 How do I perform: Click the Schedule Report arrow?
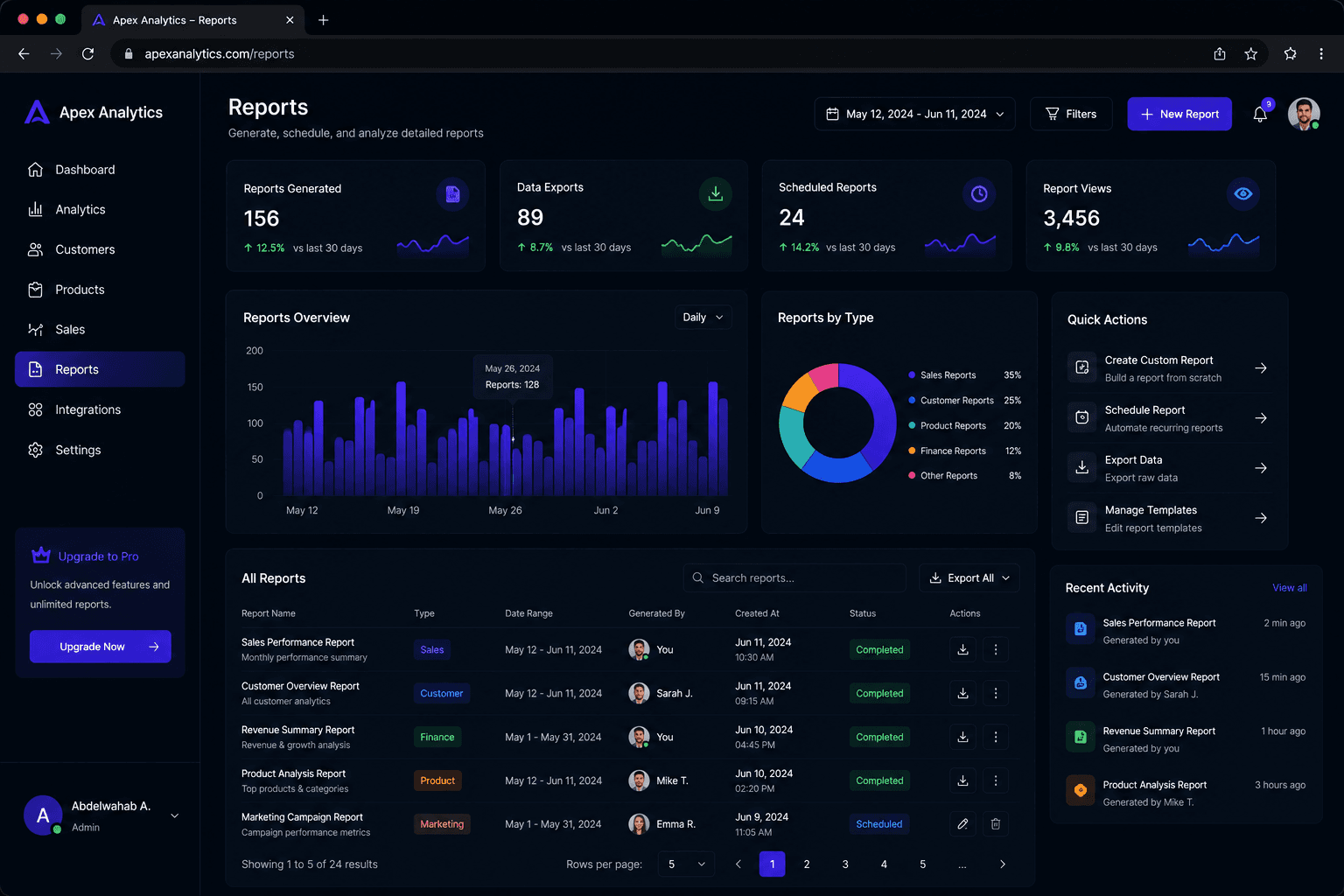[1261, 418]
